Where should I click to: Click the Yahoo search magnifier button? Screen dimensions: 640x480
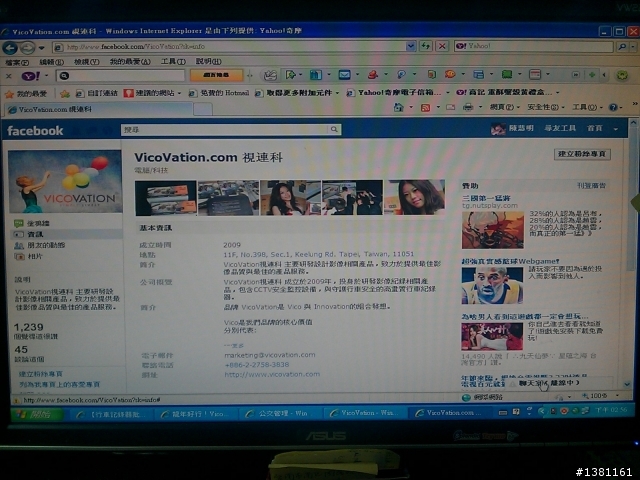pos(622,47)
